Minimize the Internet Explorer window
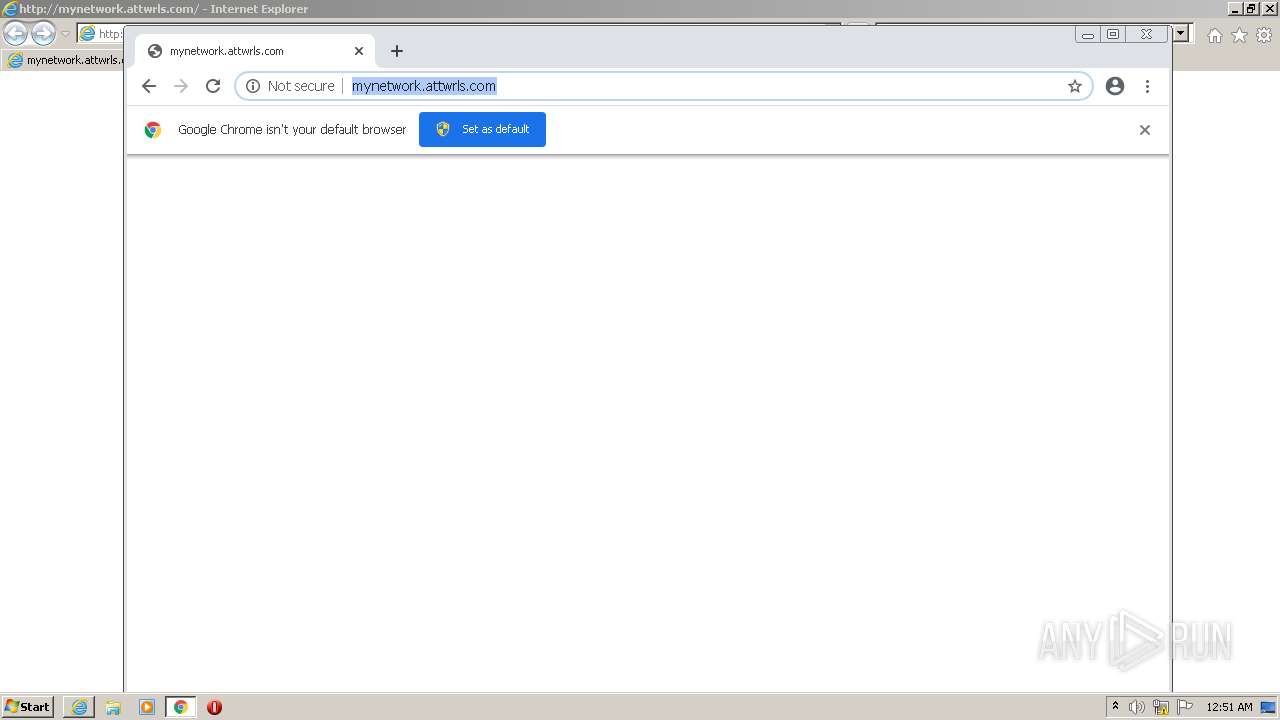 (x=1236, y=8)
